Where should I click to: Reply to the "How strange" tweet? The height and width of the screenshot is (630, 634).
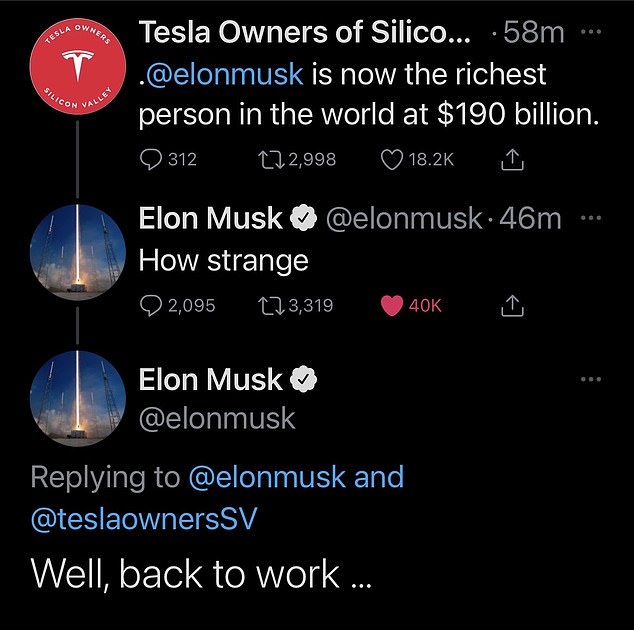151,306
